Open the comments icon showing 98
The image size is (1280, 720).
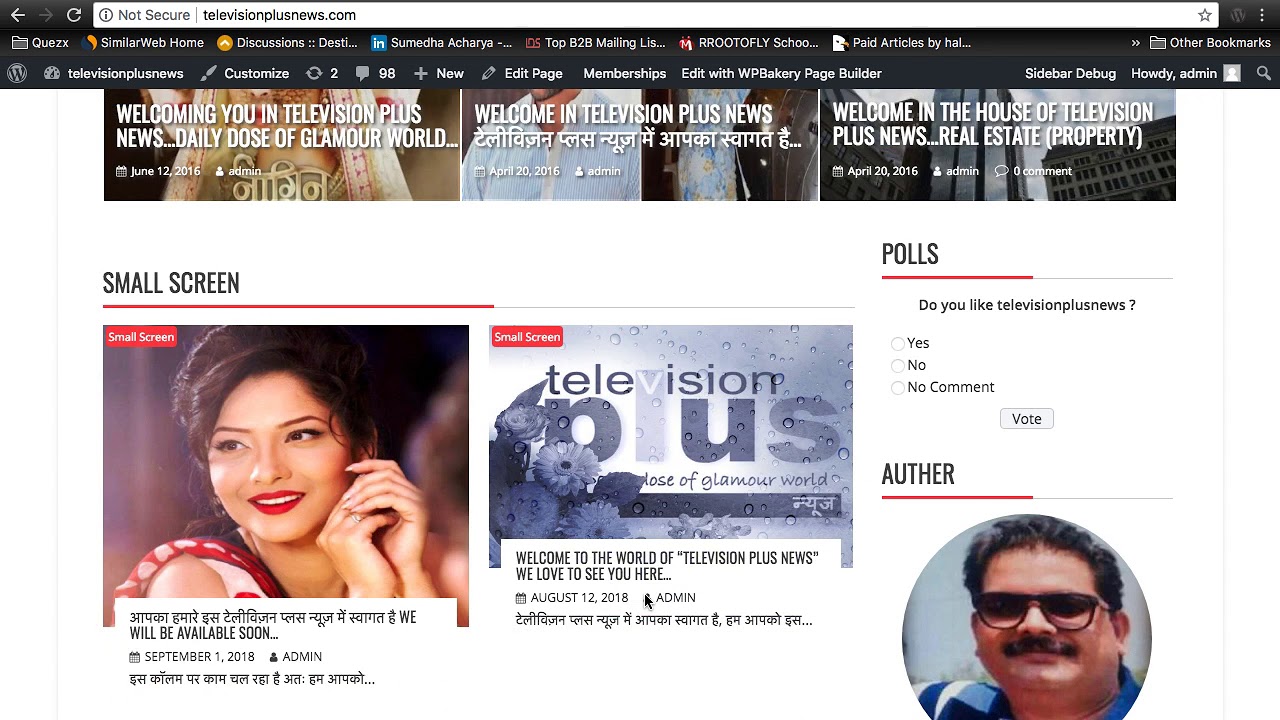[x=376, y=73]
